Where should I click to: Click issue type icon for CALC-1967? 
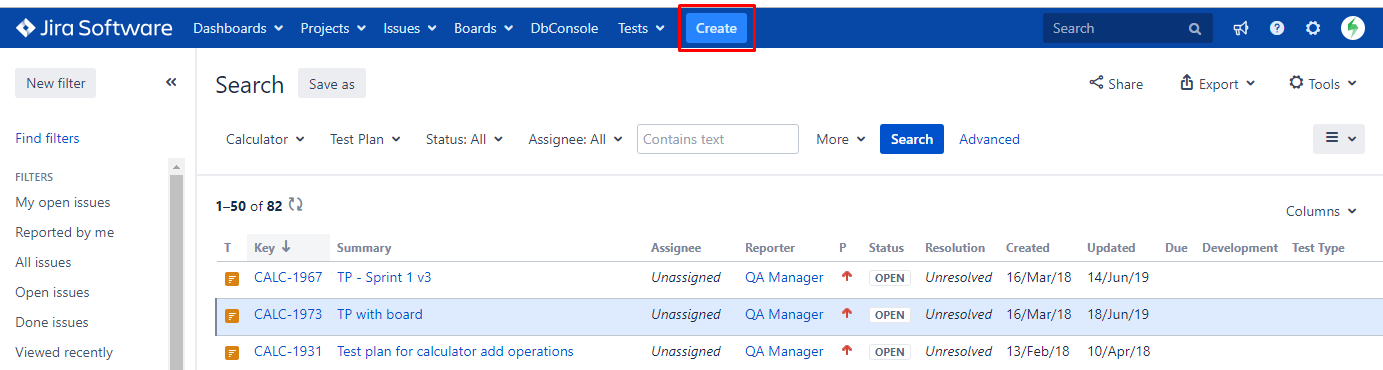pyautogui.click(x=232, y=278)
